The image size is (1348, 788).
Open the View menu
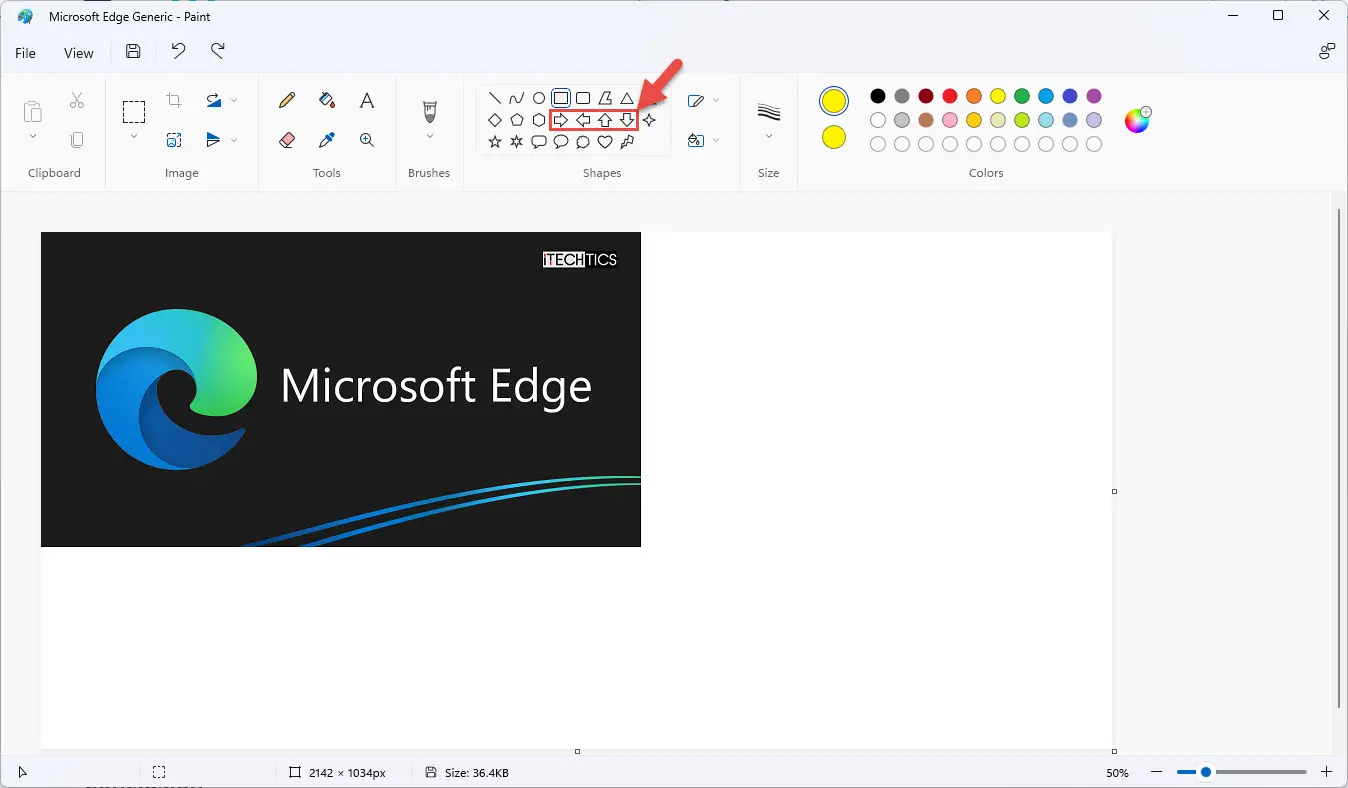[79, 53]
